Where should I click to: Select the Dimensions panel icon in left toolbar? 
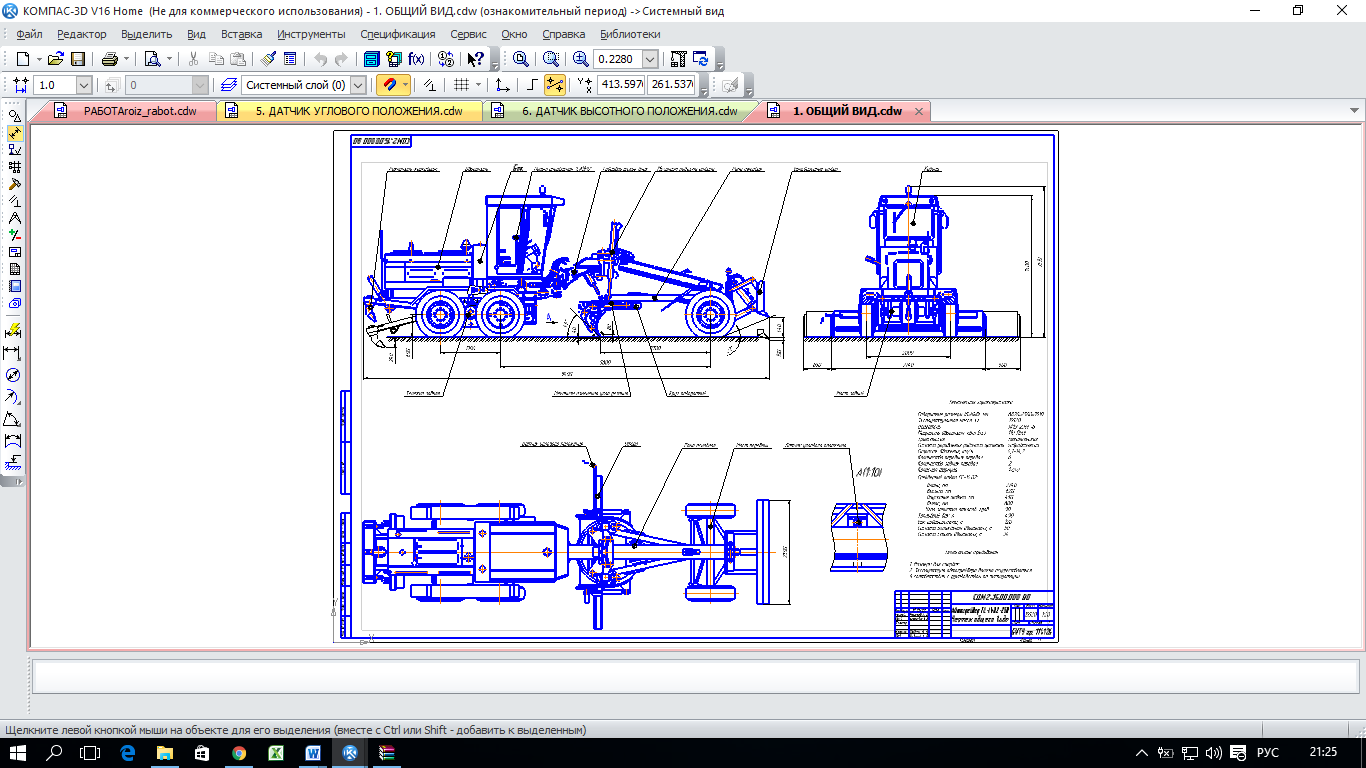[14, 132]
